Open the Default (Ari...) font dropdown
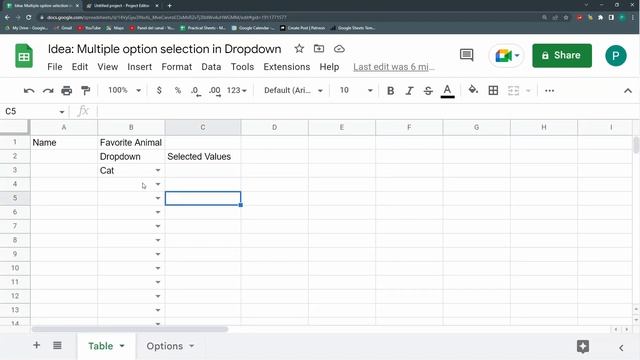Viewport: 640px width, 360px height. [293, 91]
